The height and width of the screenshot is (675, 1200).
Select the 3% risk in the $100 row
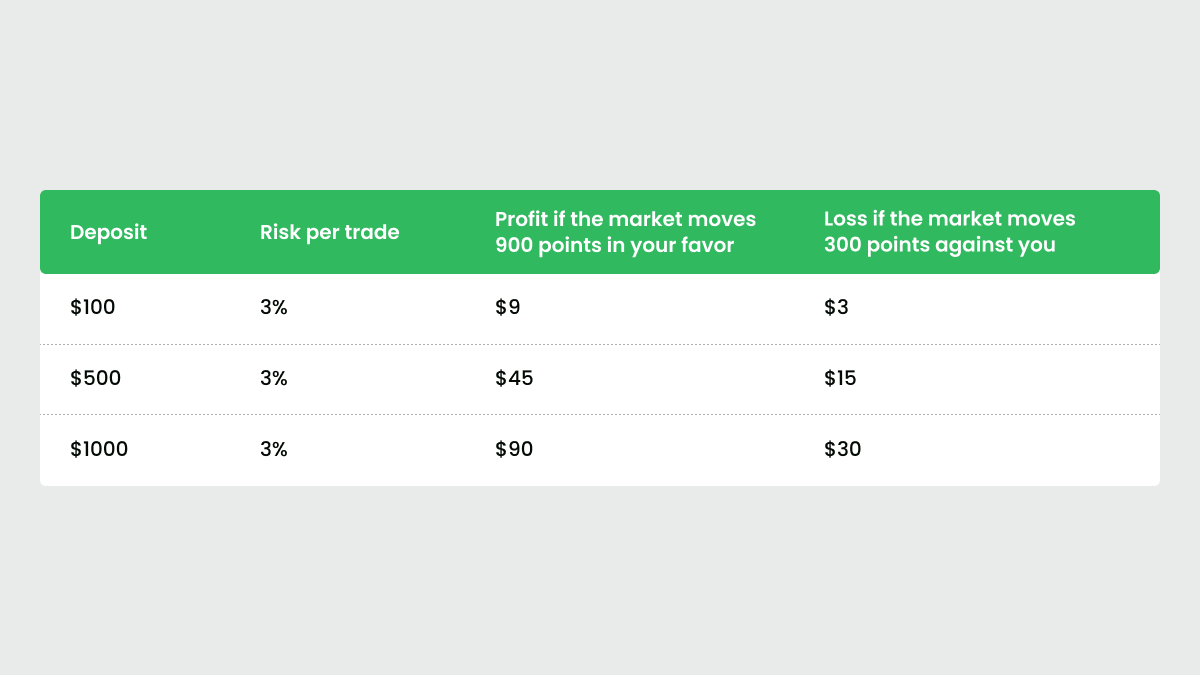[x=273, y=308]
